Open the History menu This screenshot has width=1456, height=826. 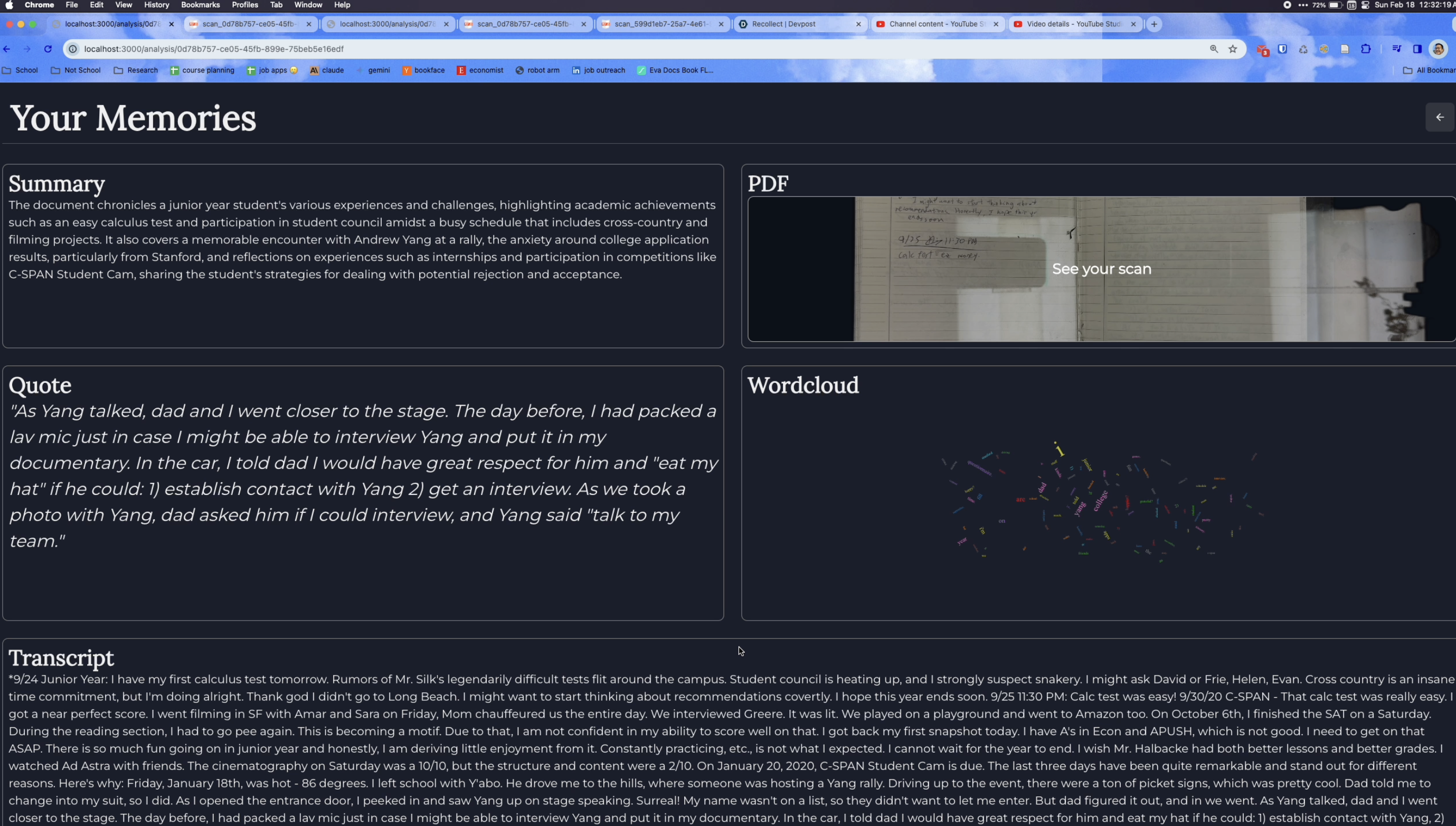pos(156,5)
